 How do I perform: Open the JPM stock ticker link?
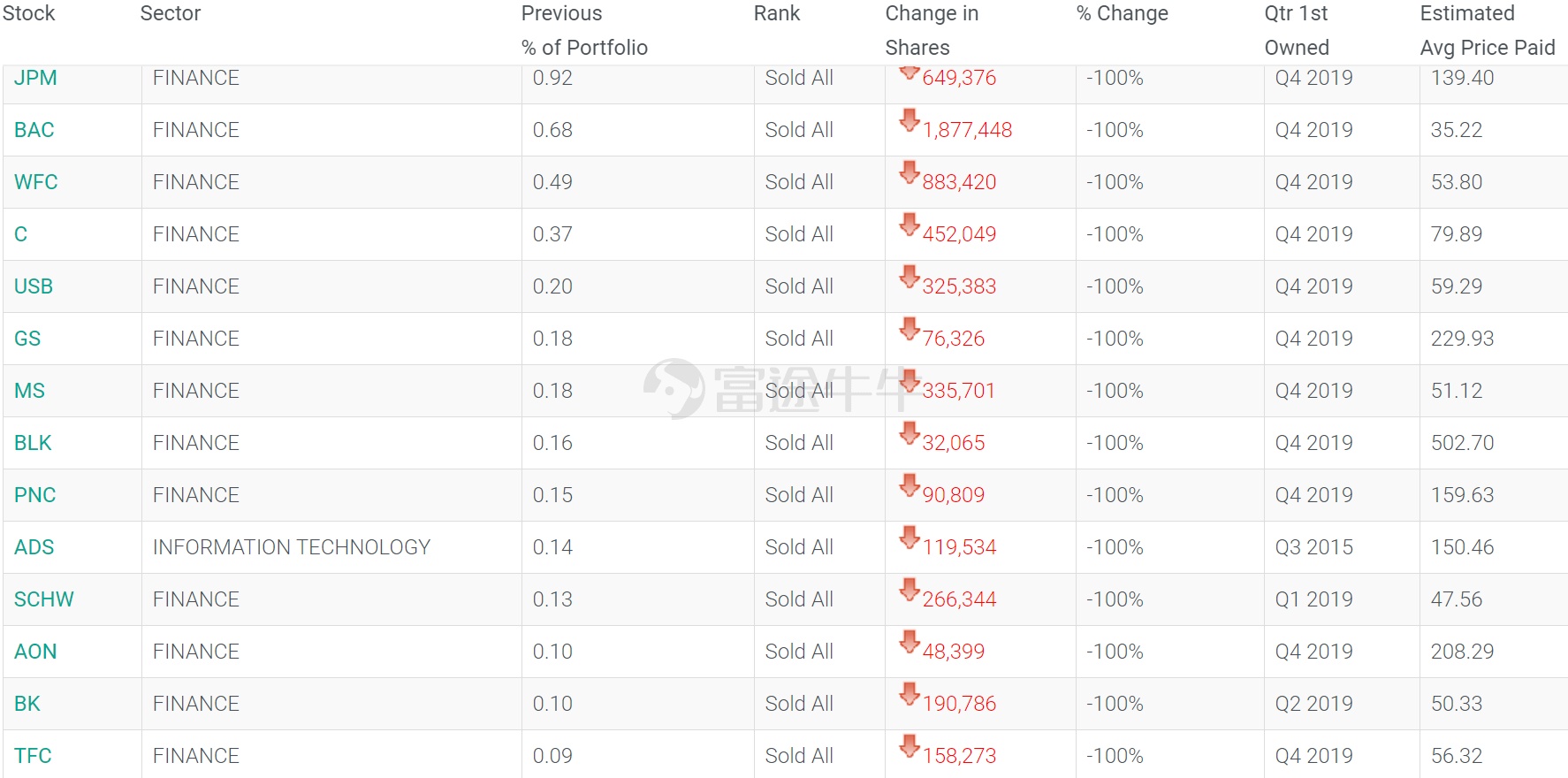[x=35, y=78]
